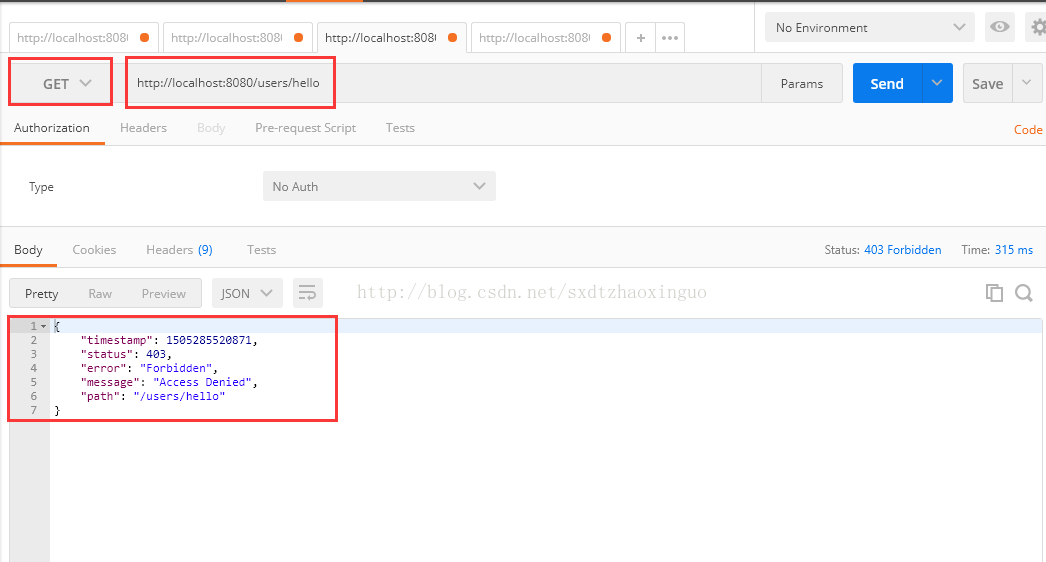Open a new request tab with plus icon
Screen dimensions: 1046x562
pyautogui.click(x=640, y=38)
